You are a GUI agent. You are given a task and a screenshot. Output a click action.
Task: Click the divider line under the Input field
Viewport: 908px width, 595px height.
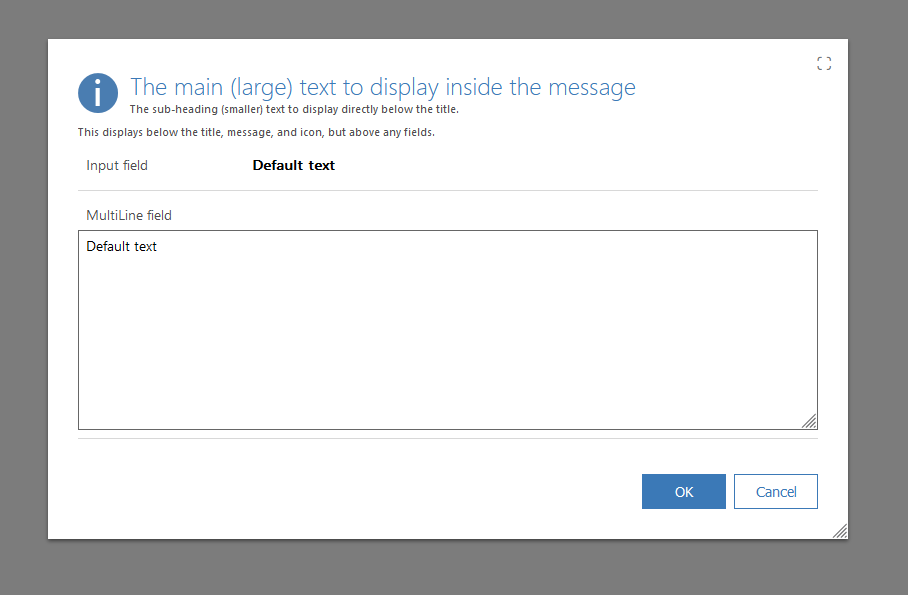tap(447, 190)
